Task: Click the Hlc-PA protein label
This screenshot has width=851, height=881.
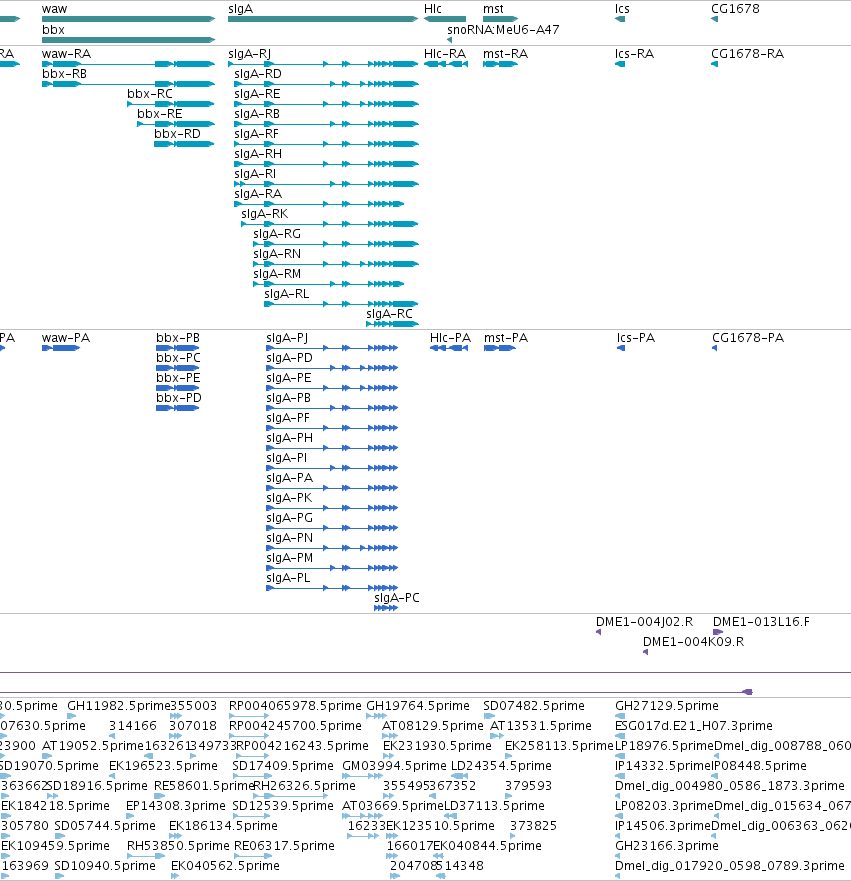Action: 450,338
